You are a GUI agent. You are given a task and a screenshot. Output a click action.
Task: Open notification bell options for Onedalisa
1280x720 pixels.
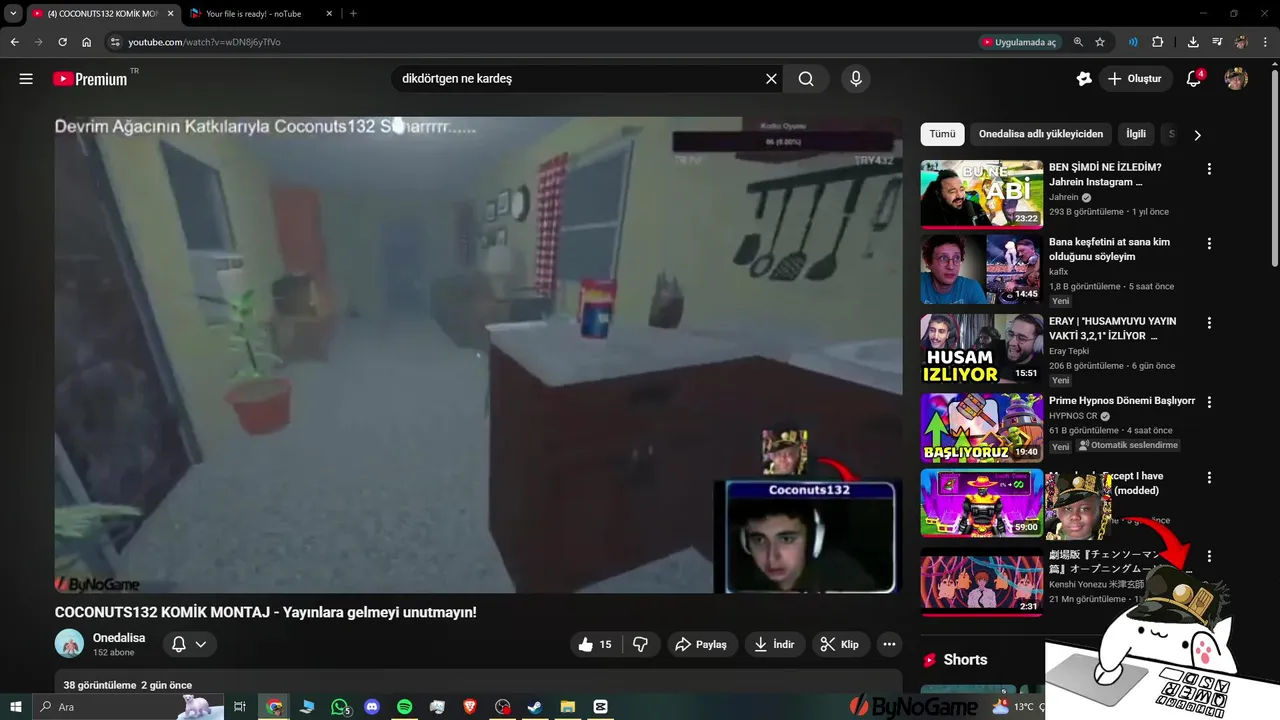pyautogui.click(x=189, y=644)
